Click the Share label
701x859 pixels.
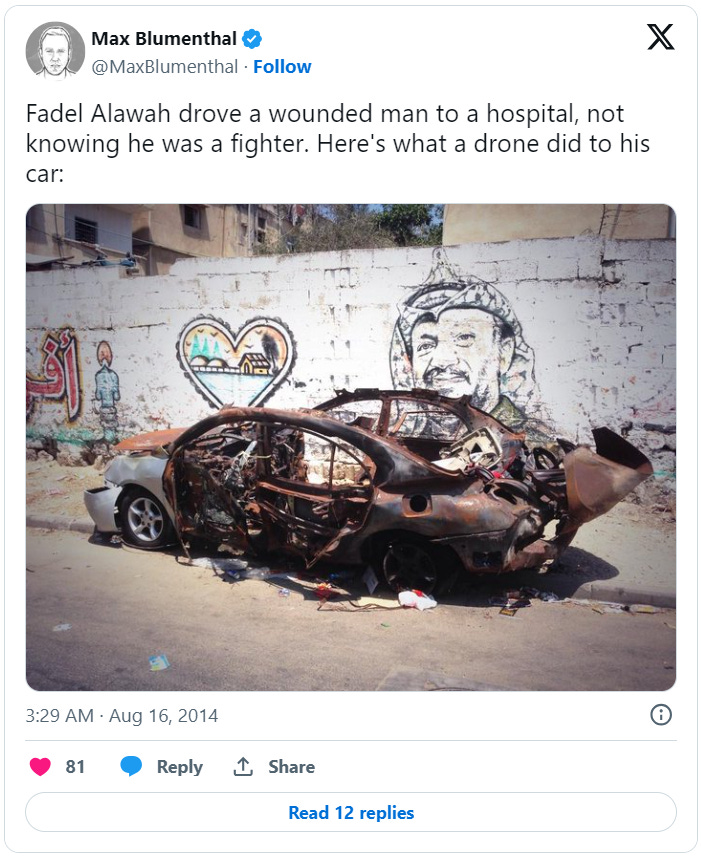(291, 766)
